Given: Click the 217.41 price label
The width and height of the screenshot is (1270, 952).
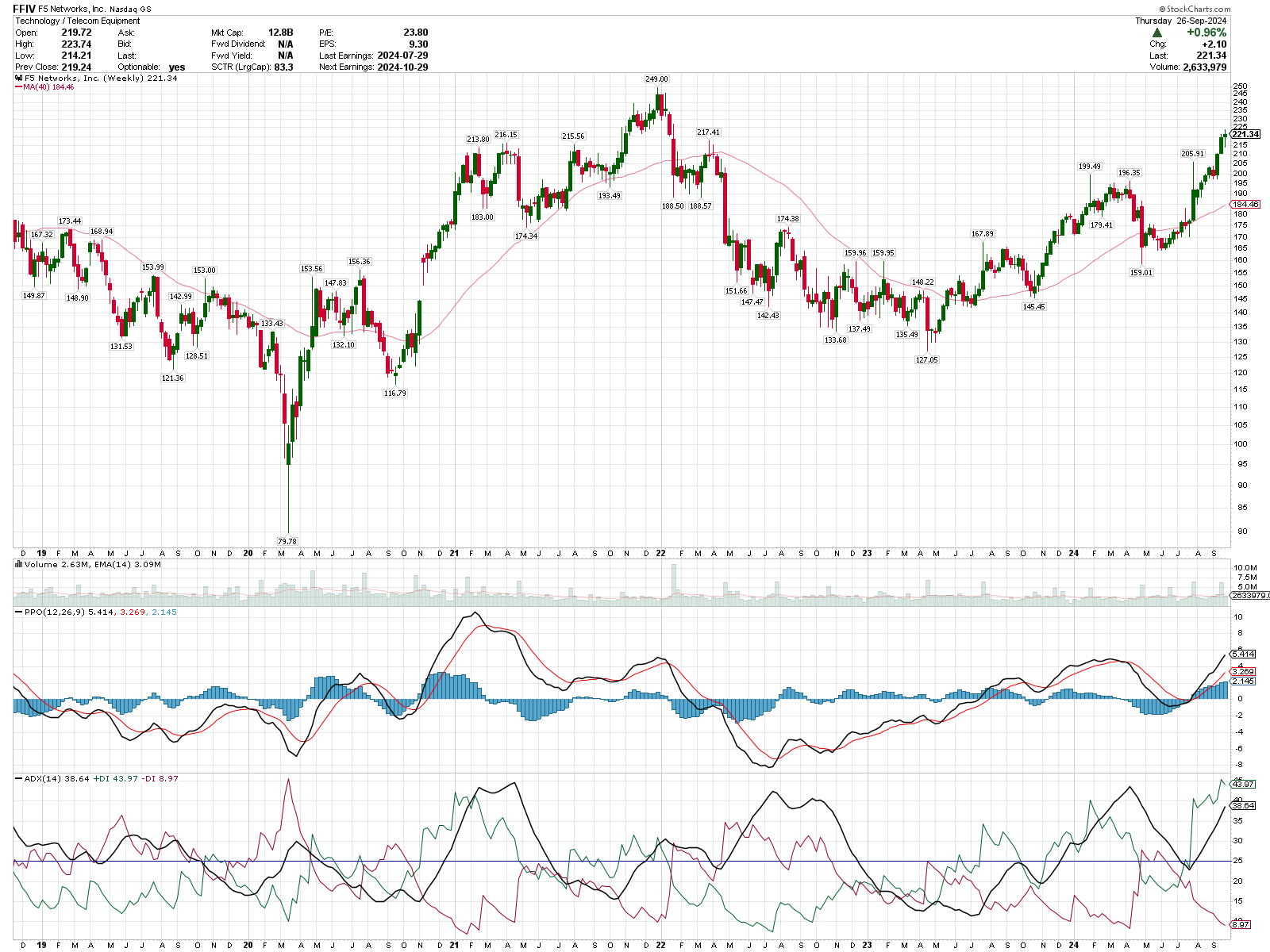Looking at the screenshot, I should [x=709, y=132].
